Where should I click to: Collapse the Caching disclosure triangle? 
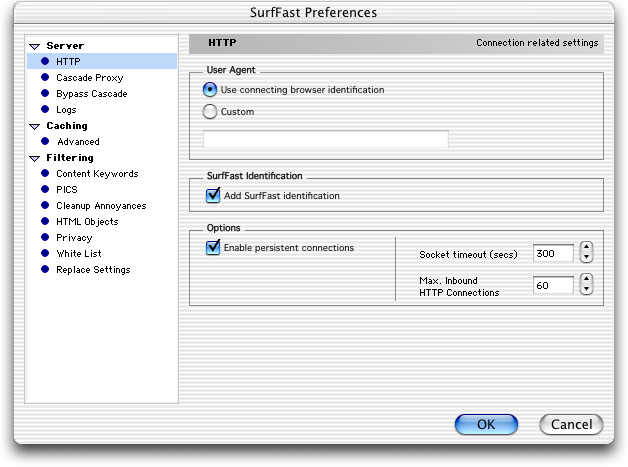pyautogui.click(x=35, y=127)
